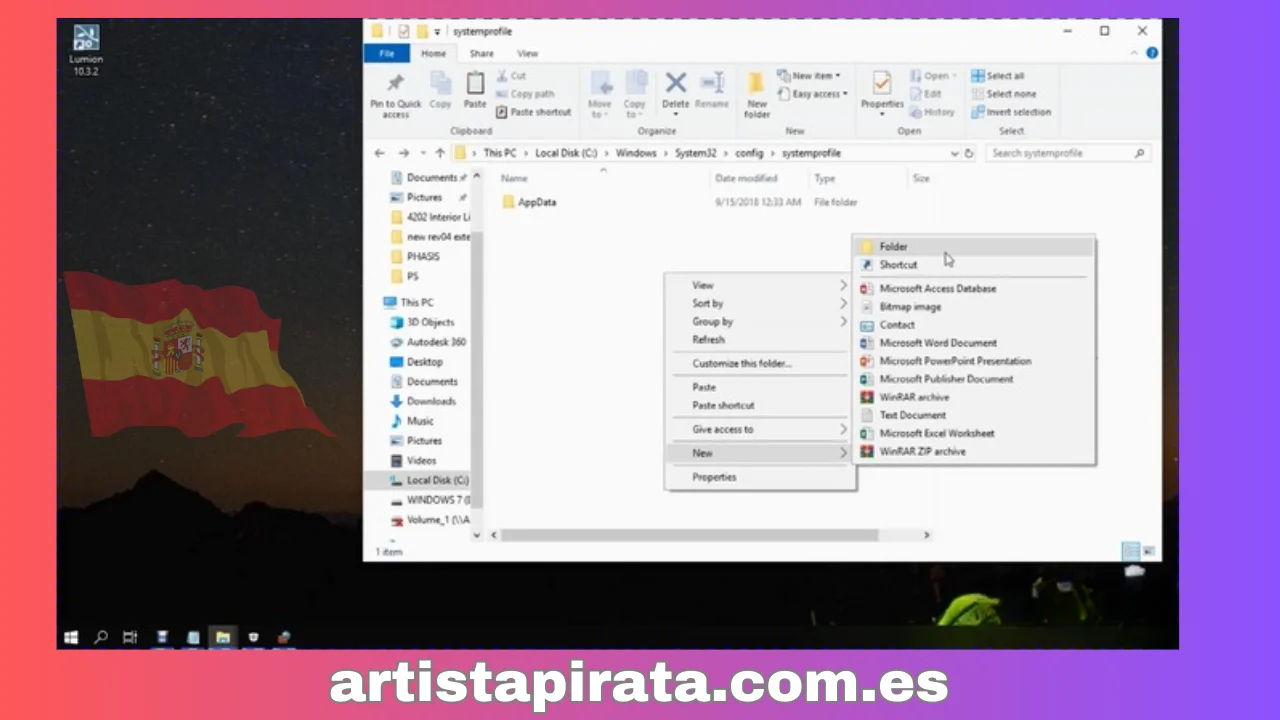Sort by the Type column header
This screenshot has height=720, width=1280.
824,178
